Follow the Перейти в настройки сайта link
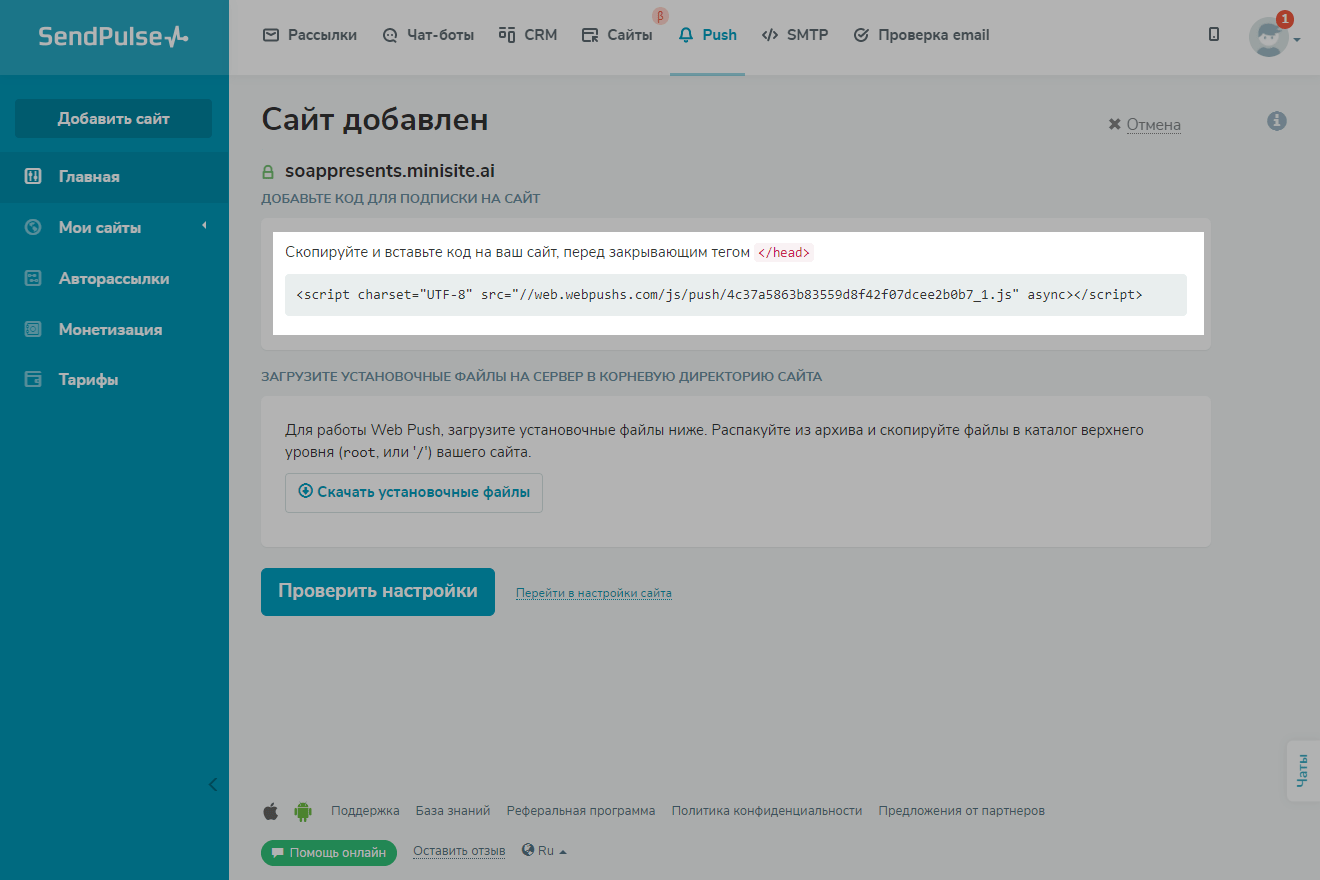 coord(594,593)
